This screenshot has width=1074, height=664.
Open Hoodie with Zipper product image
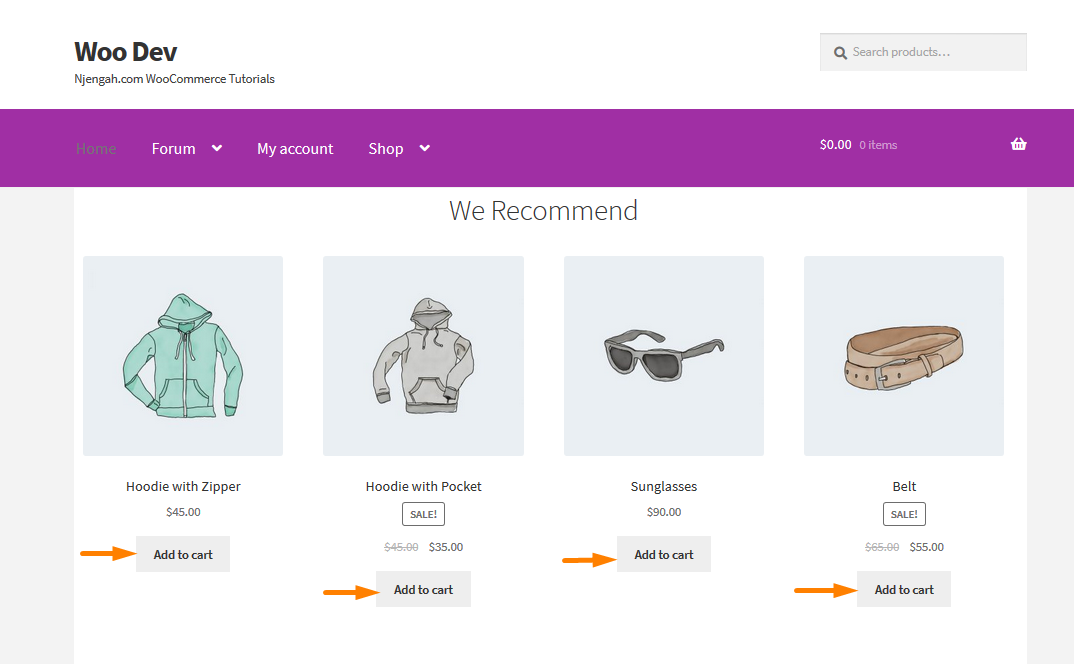coord(183,356)
